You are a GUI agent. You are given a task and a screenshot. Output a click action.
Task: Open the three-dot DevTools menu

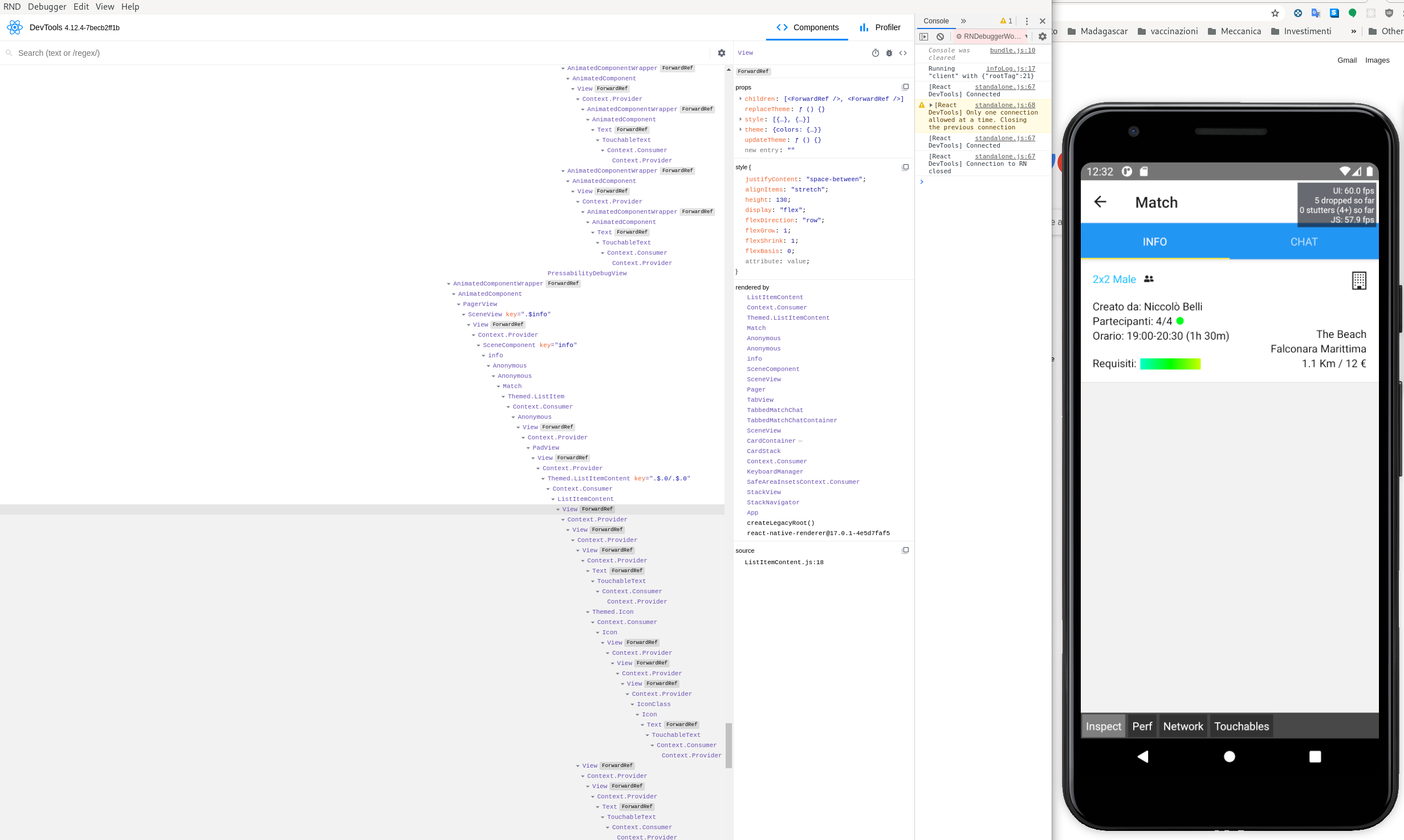(x=1027, y=21)
